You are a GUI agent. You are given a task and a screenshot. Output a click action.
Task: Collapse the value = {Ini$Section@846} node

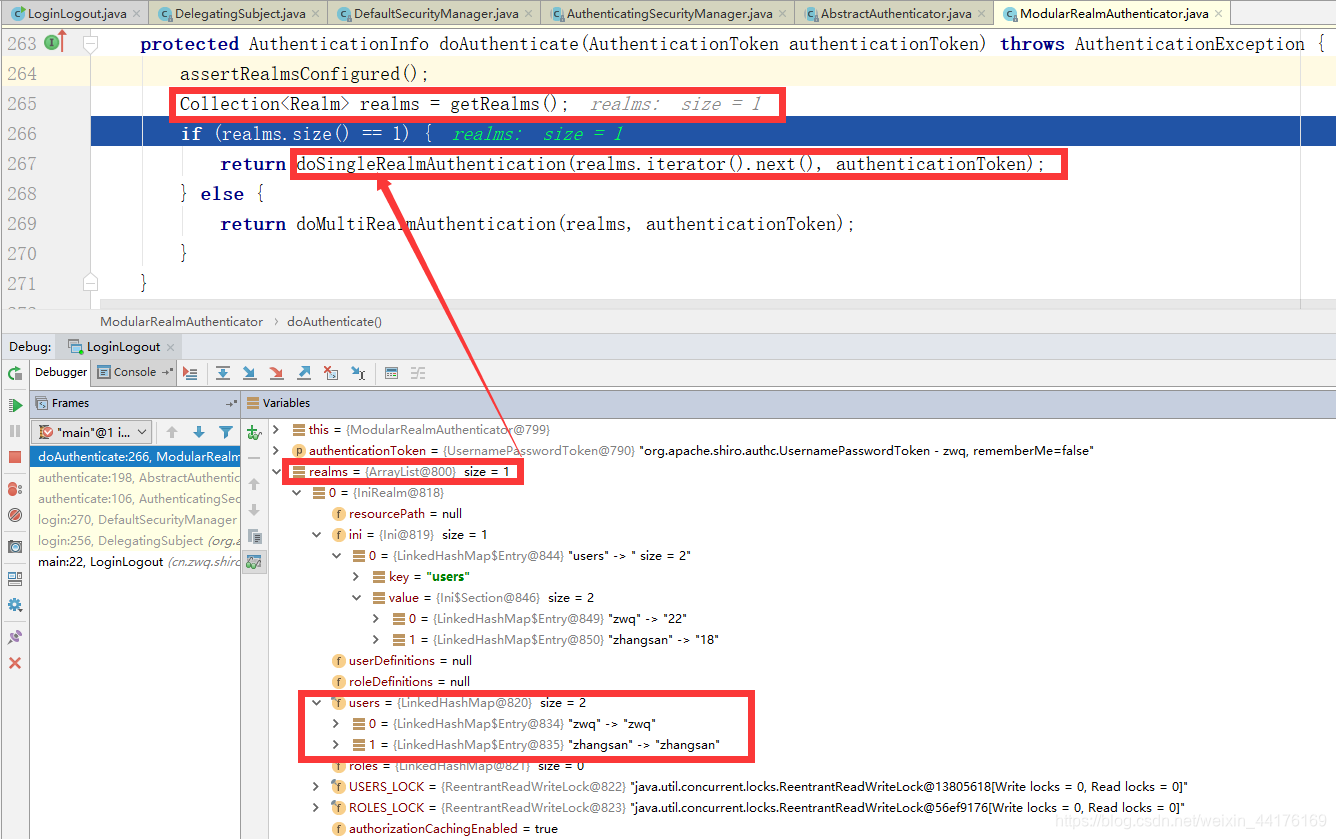point(356,597)
